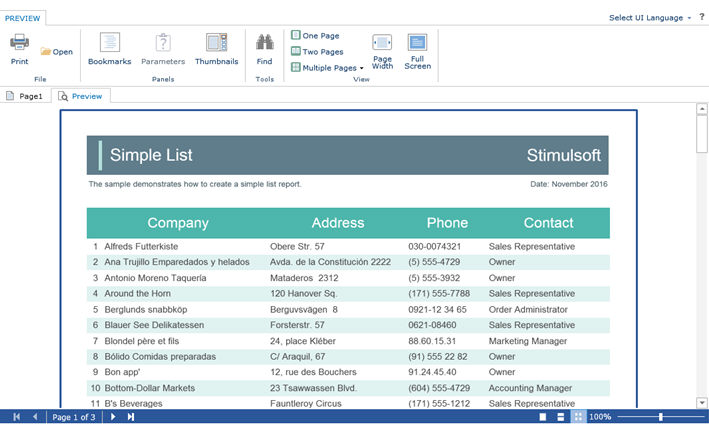The height and width of the screenshot is (424, 709).
Task: Click the Page 1 of 3 indicator
Action: tap(74, 417)
